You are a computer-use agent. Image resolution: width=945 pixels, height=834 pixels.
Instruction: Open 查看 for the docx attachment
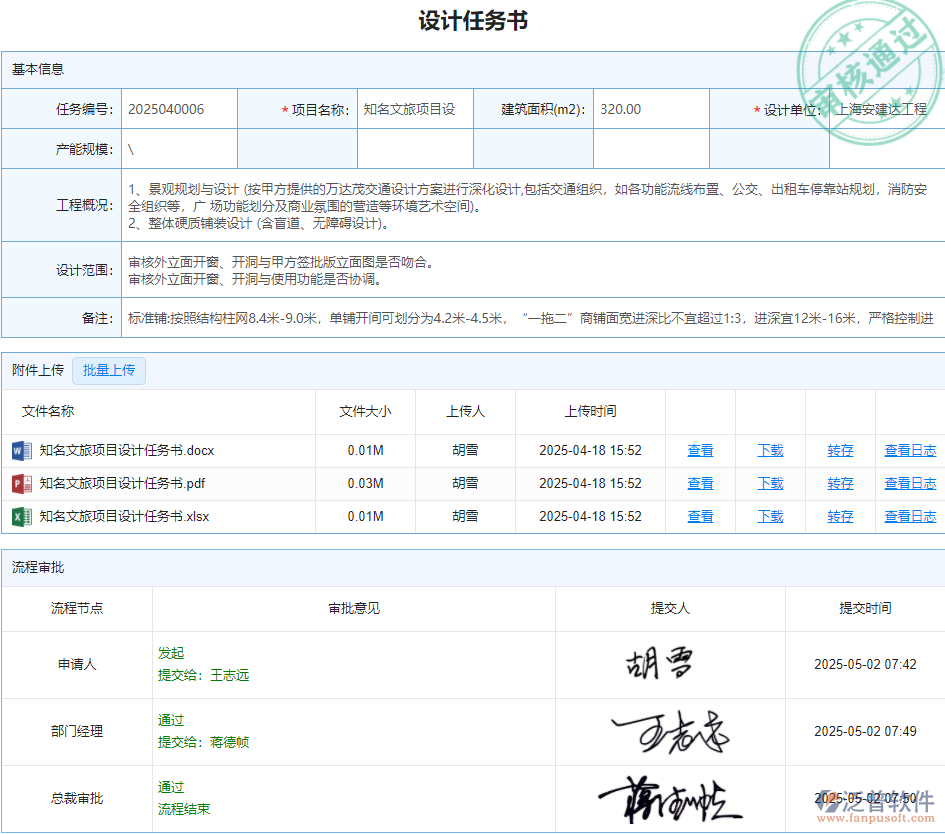point(700,450)
